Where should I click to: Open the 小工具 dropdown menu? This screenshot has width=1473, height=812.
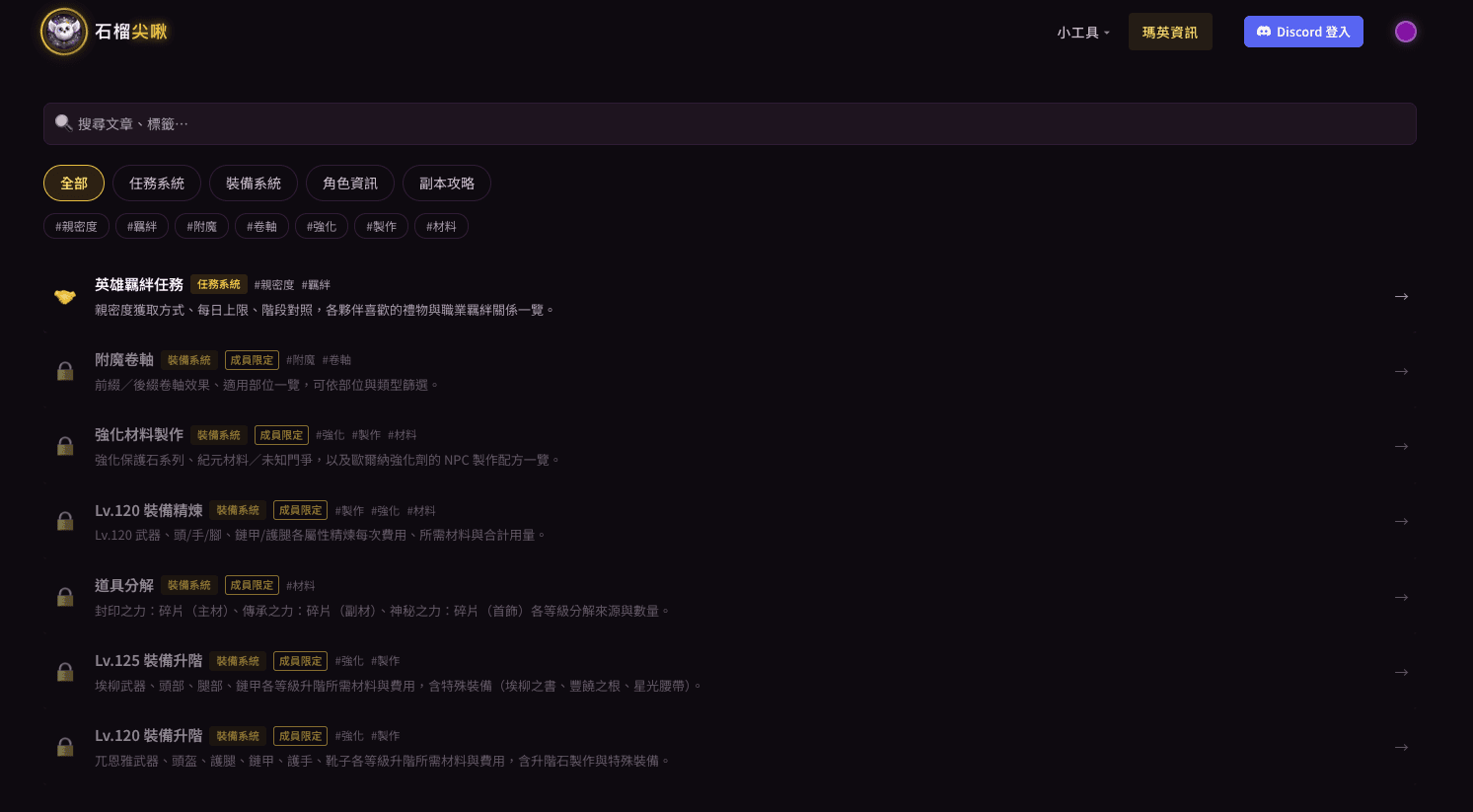[1083, 33]
